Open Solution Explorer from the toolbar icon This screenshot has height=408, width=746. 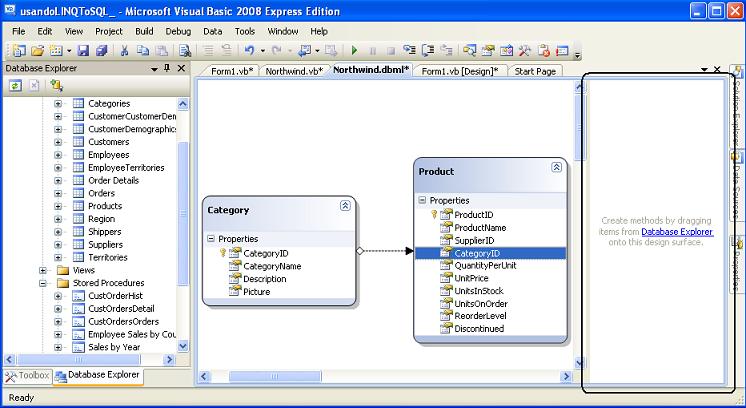coord(470,50)
